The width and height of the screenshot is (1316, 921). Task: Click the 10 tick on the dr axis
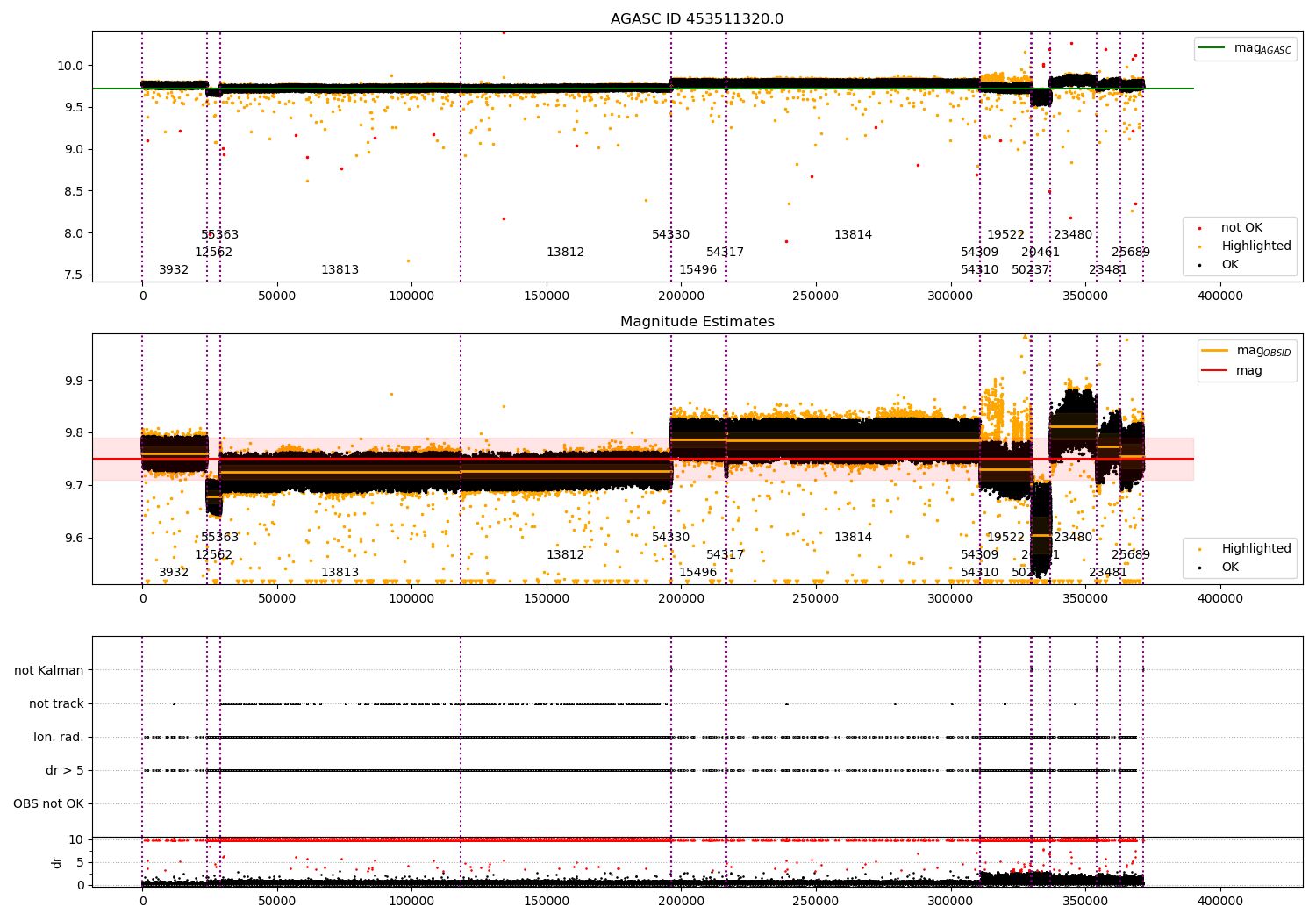pos(76,840)
